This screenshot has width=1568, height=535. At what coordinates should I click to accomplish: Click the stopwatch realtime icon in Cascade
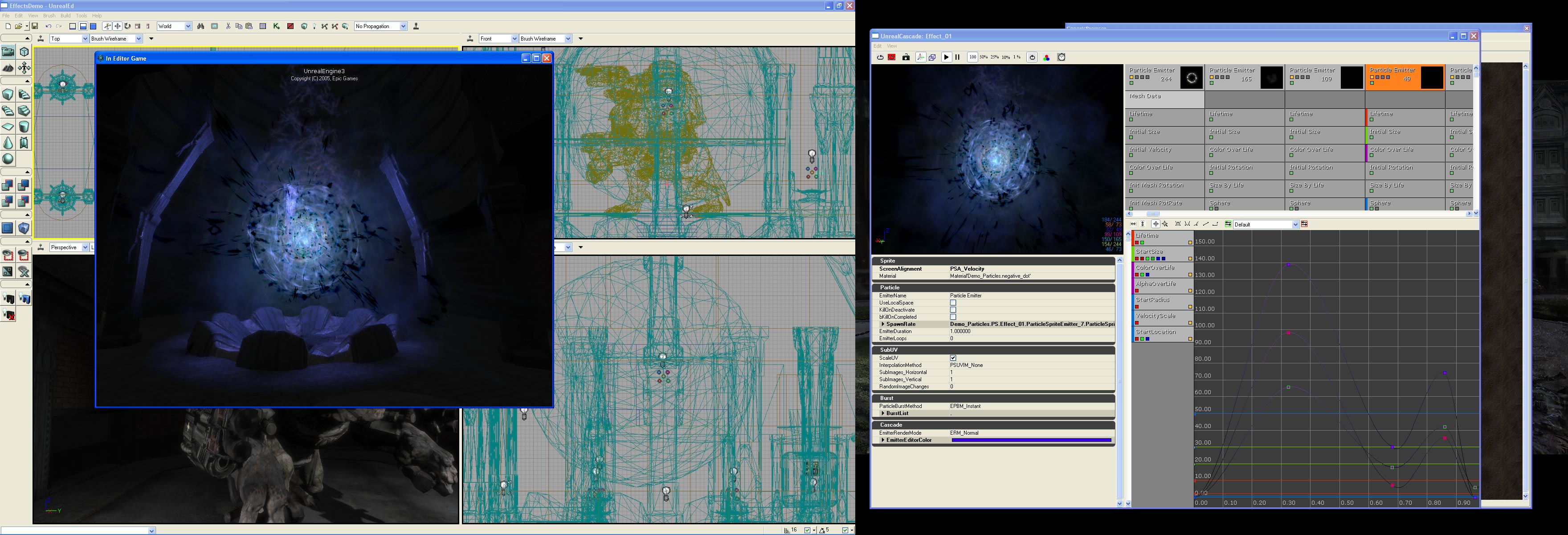(1062, 57)
